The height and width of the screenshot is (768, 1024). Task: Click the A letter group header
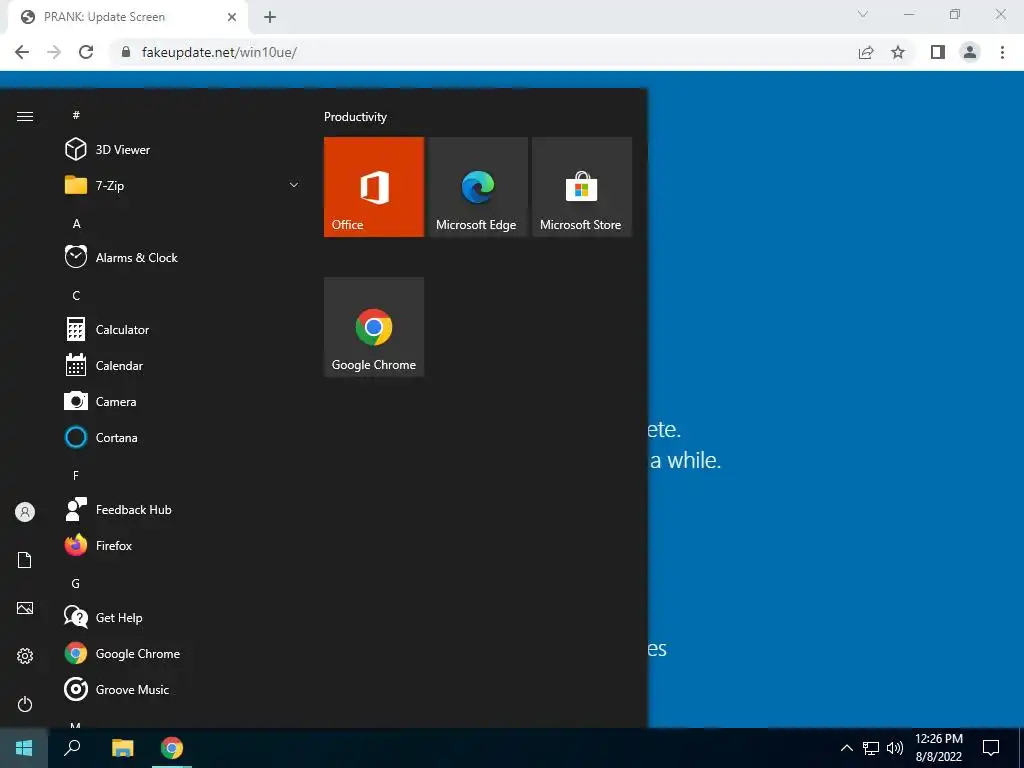(x=76, y=223)
